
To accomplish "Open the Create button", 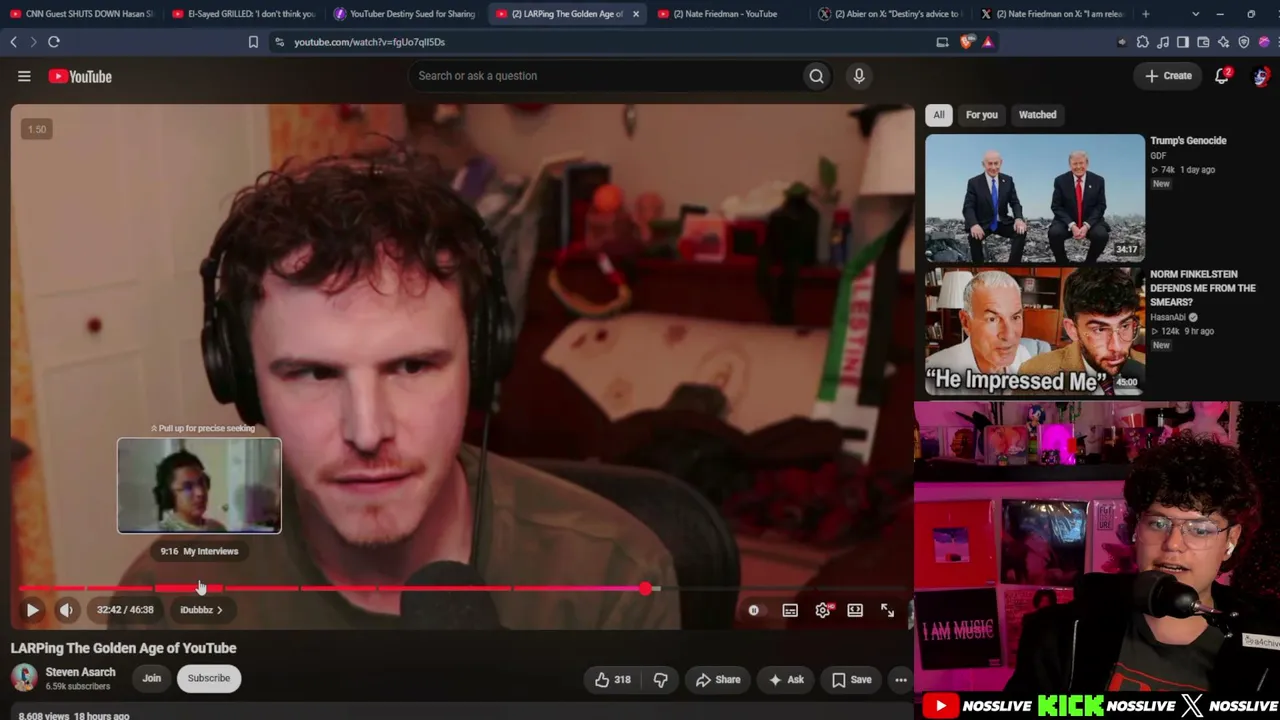I will [x=1168, y=76].
